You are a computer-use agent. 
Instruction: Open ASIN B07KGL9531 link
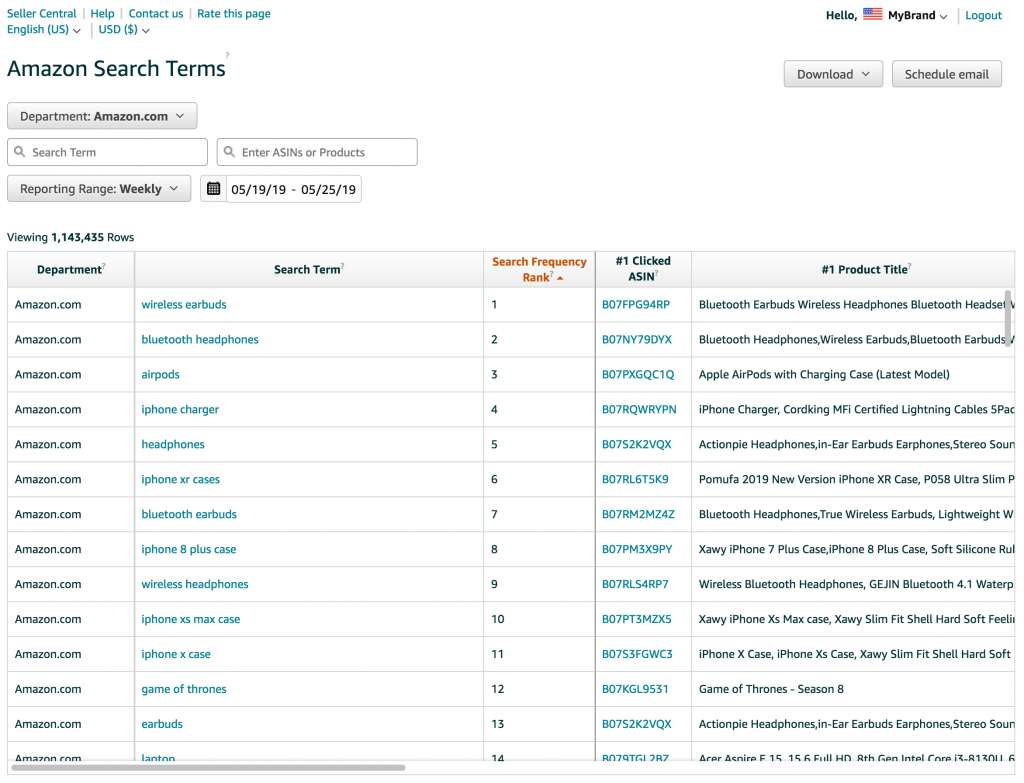coord(635,688)
